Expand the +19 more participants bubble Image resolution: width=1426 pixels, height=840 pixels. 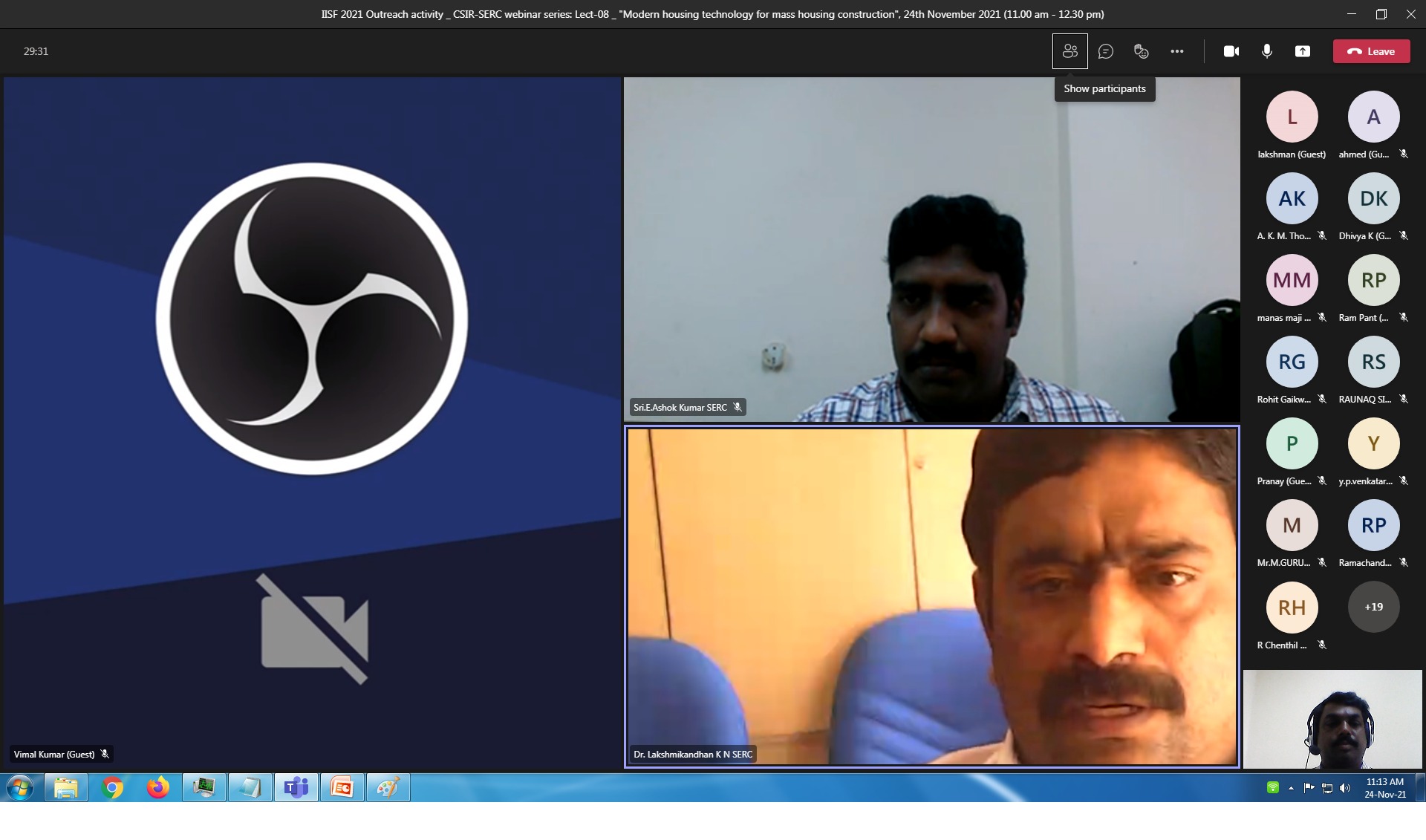click(x=1373, y=607)
